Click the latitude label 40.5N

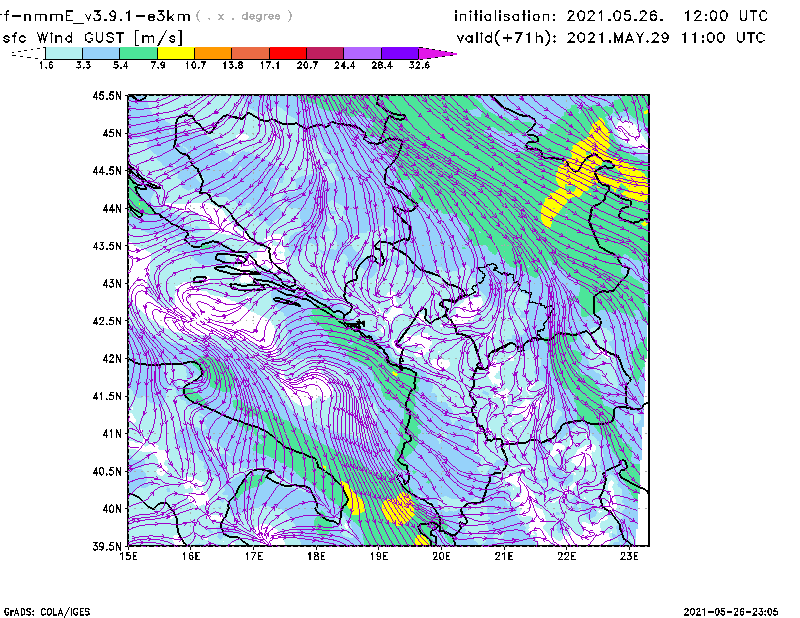(107, 471)
